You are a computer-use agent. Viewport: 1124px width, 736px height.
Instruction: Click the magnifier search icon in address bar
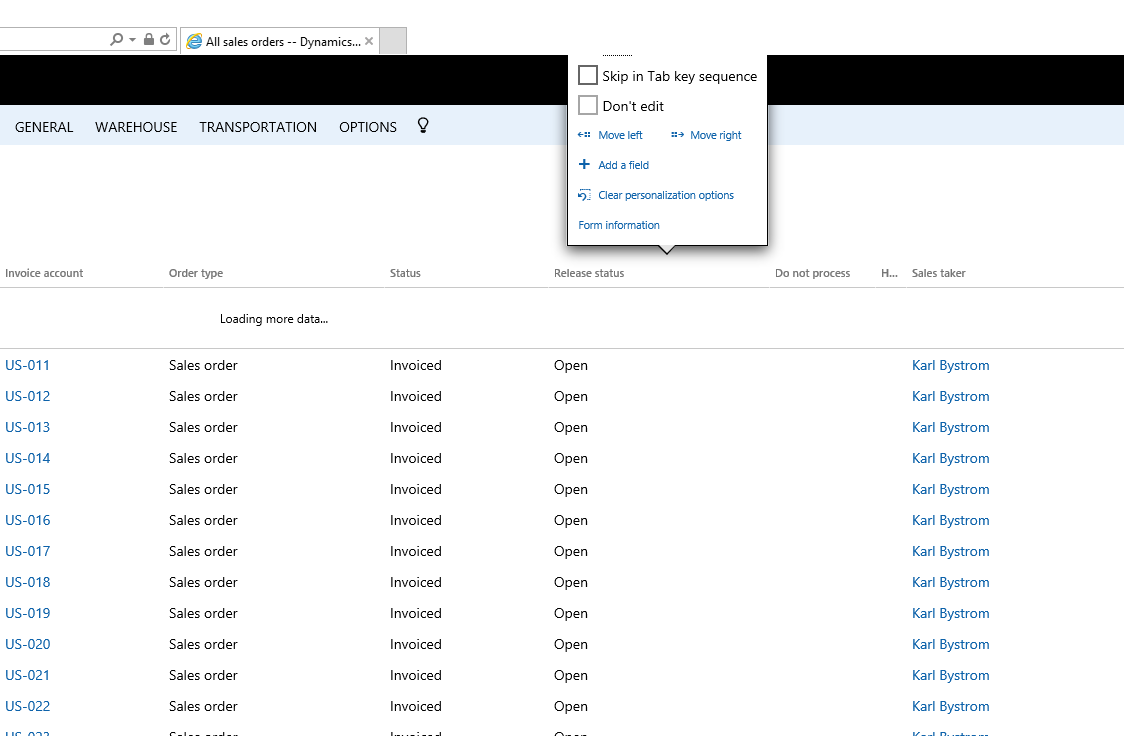coord(117,40)
